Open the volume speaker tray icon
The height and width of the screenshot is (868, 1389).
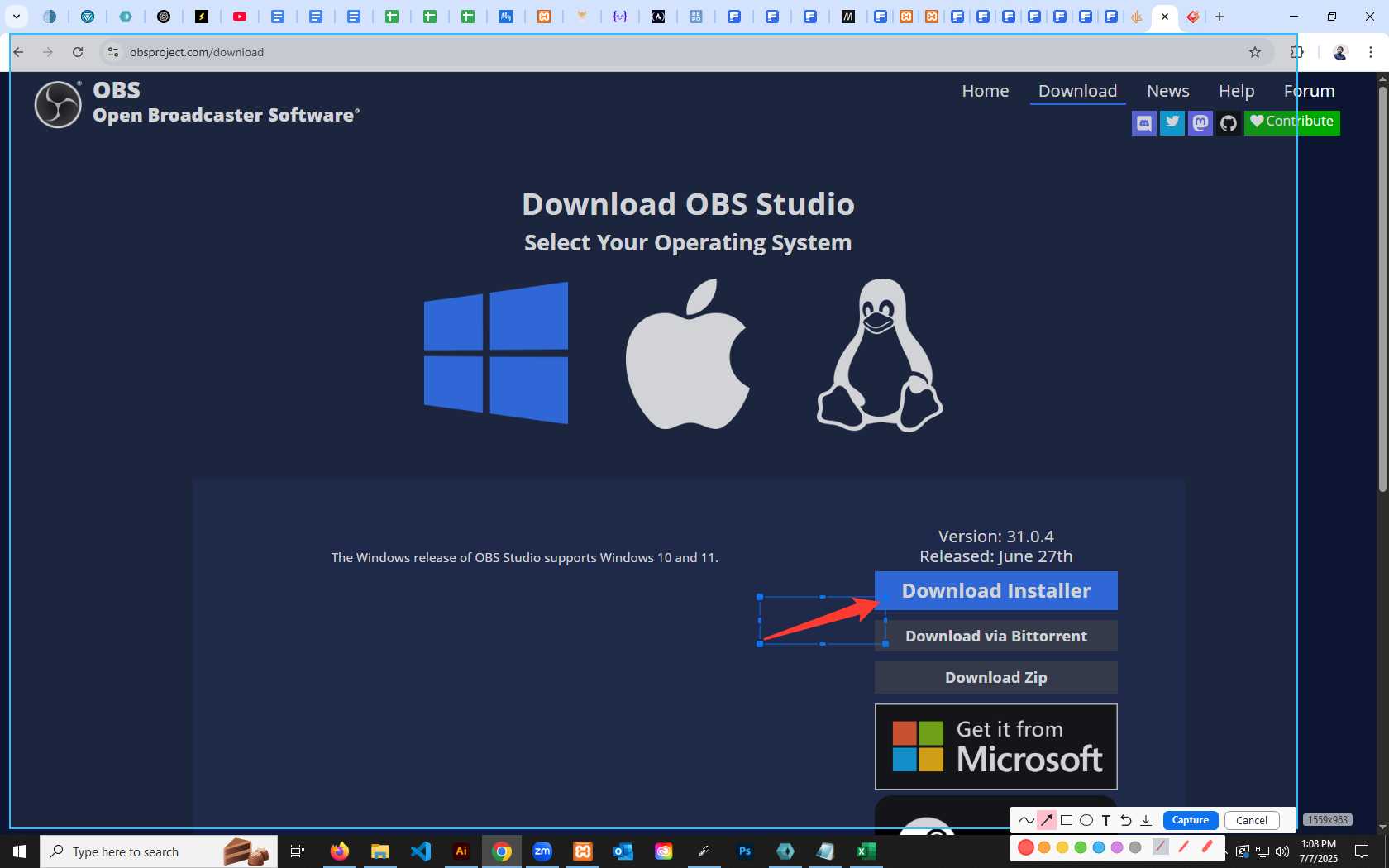pos(1282,851)
